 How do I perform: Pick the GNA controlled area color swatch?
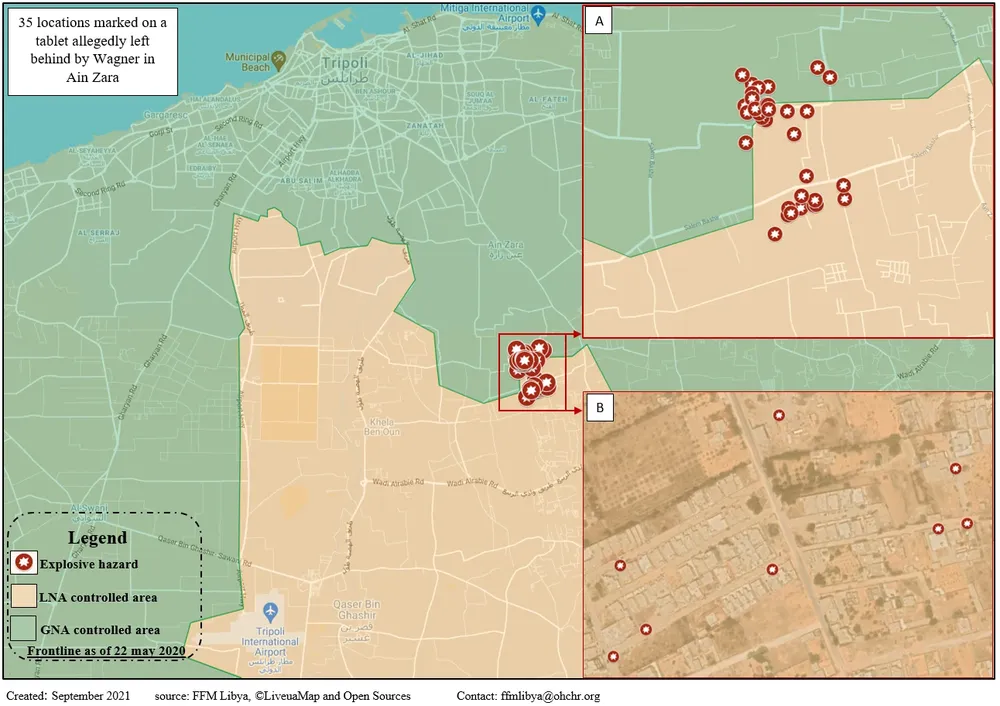click(x=24, y=630)
